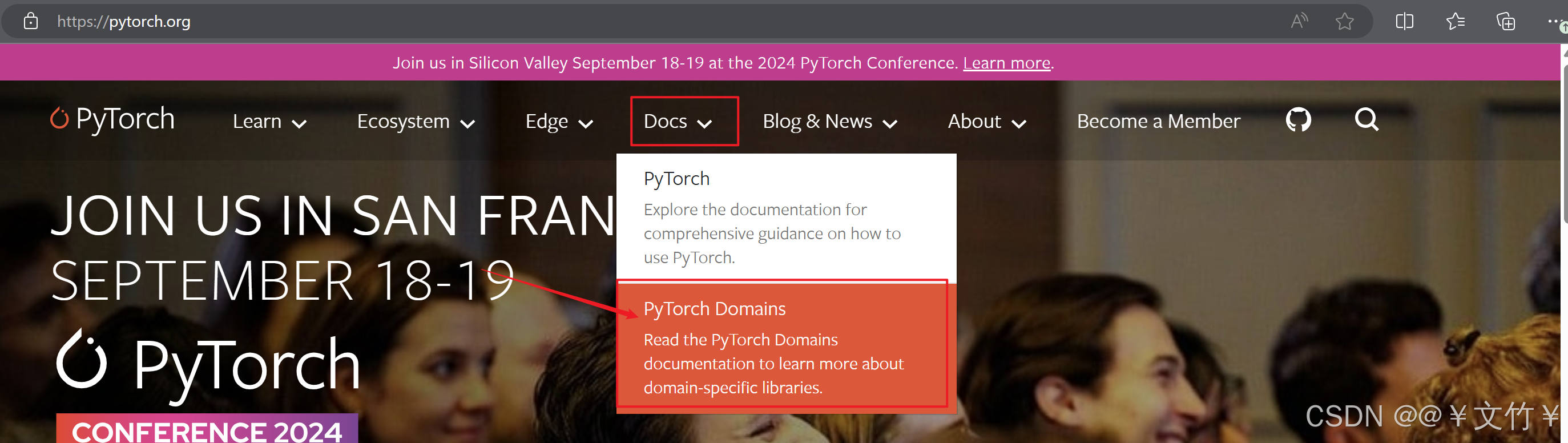Open the Favorites list icon
1568x443 pixels.
1456,21
